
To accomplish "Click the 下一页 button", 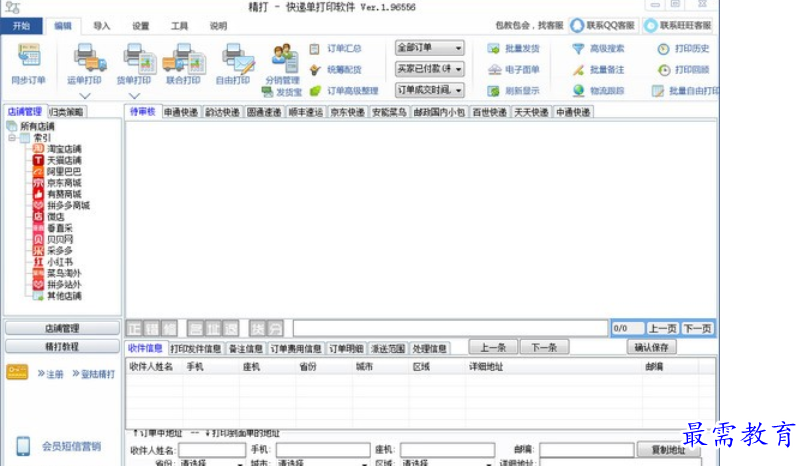I will pos(697,328).
